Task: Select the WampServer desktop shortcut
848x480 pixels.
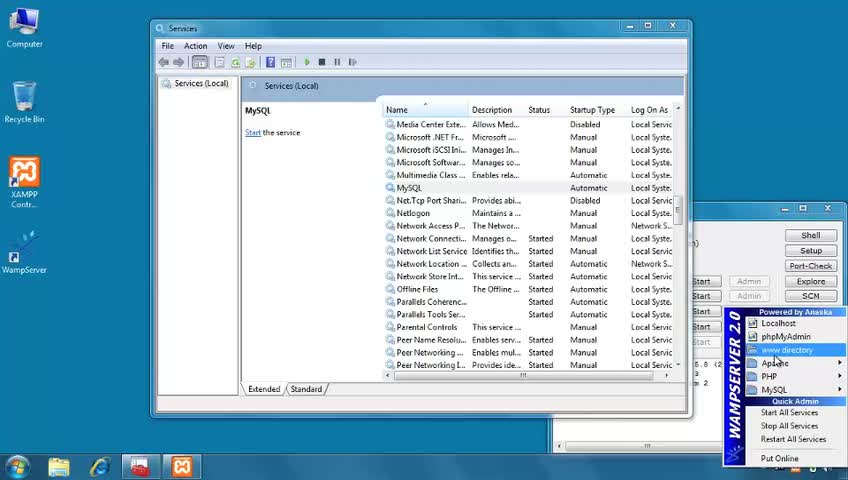Action: pos(24,252)
